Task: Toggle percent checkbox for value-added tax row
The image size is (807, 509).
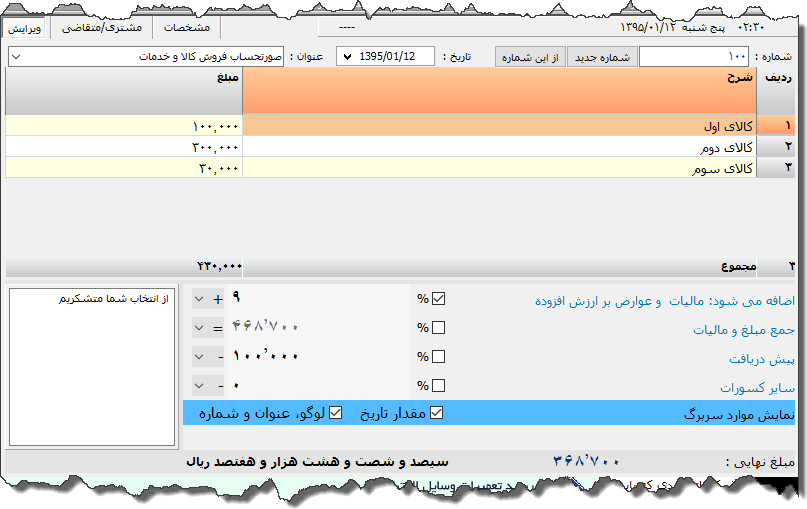Action: click(439, 298)
